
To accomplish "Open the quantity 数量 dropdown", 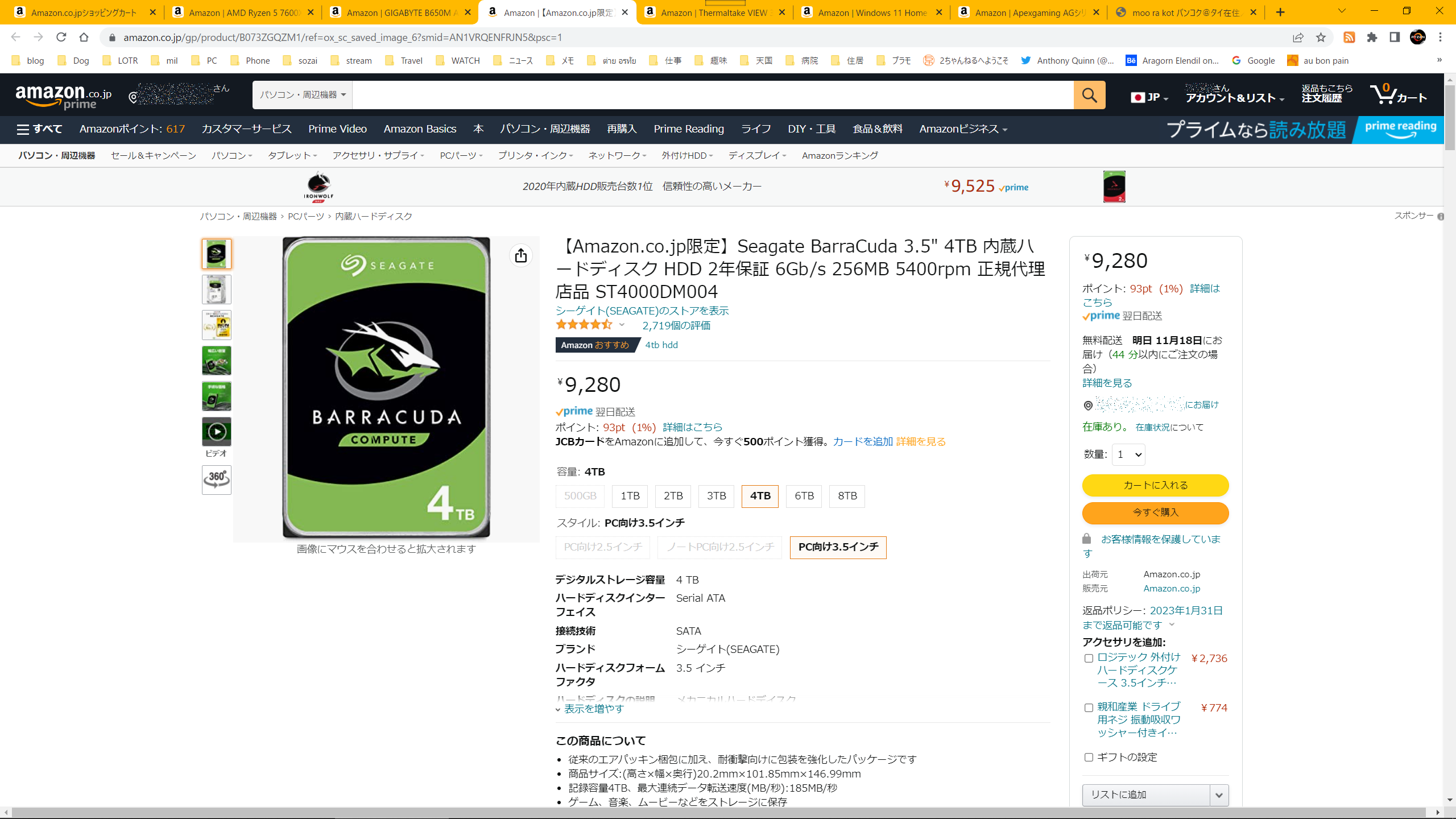I will 1128,454.
